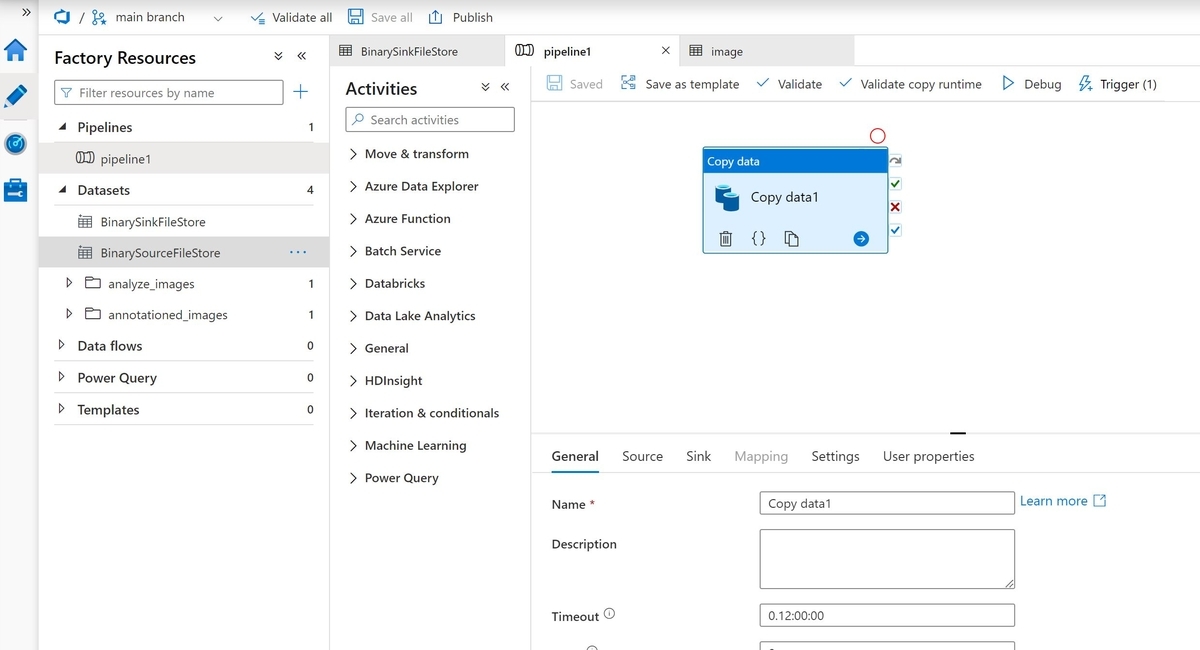Open the Sink tab
The height and width of the screenshot is (650, 1200).
[698, 456]
